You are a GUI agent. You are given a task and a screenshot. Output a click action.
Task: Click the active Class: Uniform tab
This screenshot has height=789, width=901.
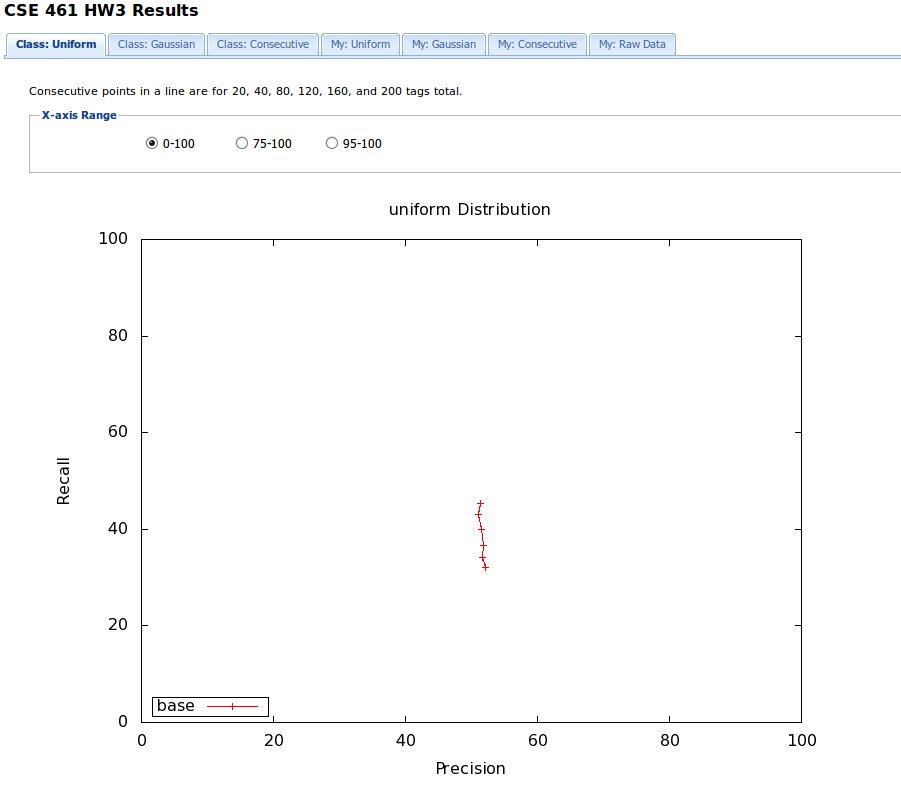click(56, 44)
